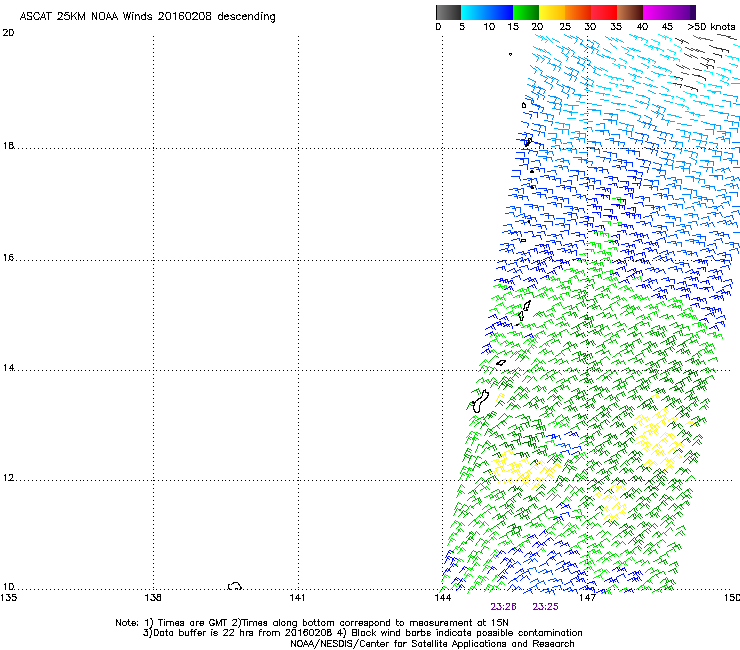This screenshot has width=740, height=650.
Task: Click the 'NOAA/NESDIS/Center for Satellite Applications and Research' credit
Action: click(x=432, y=644)
